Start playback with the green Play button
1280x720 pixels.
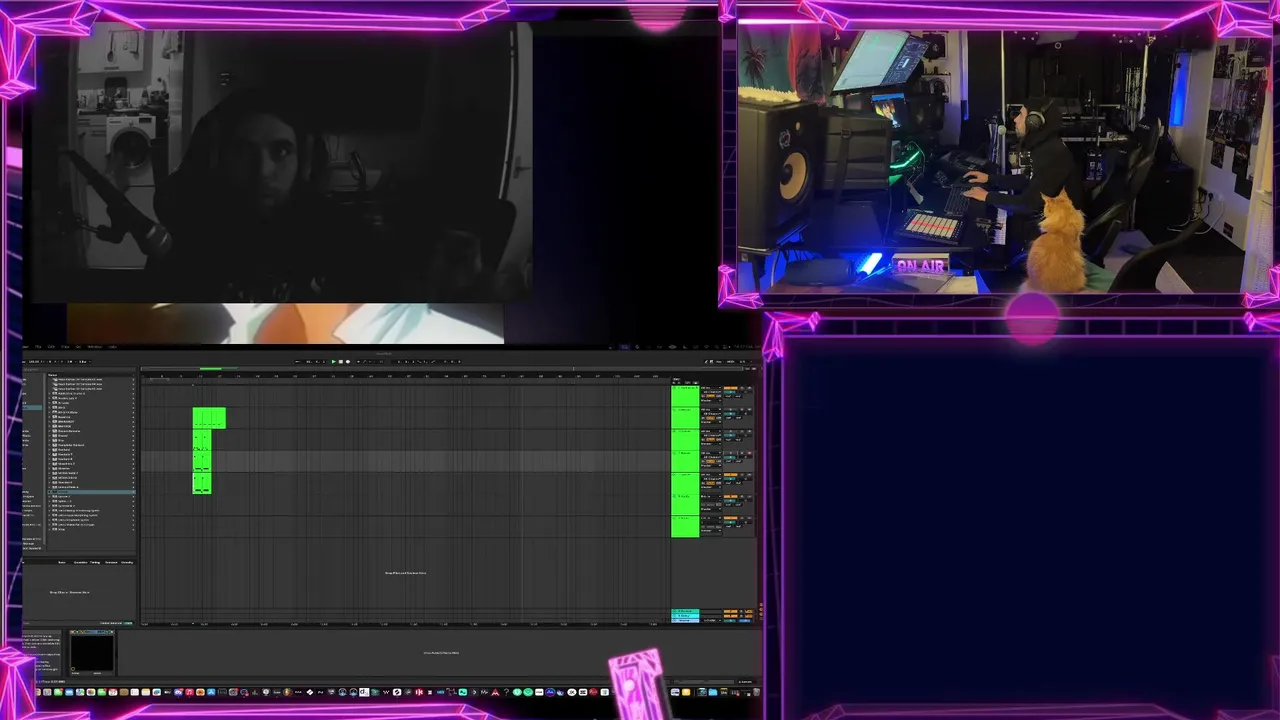(334, 361)
